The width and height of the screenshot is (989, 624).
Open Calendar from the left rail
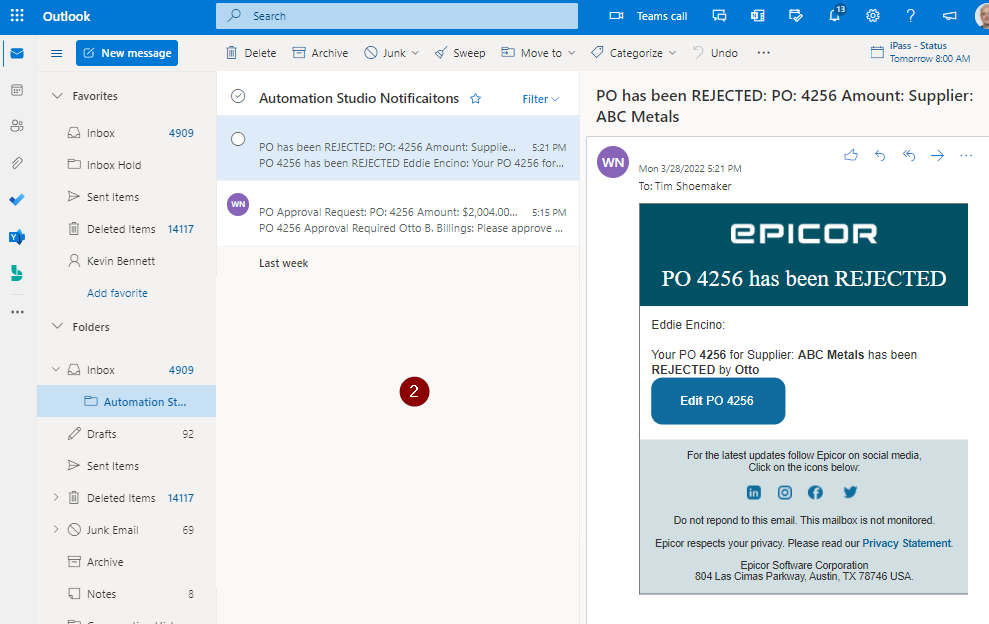[x=17, y=90]
